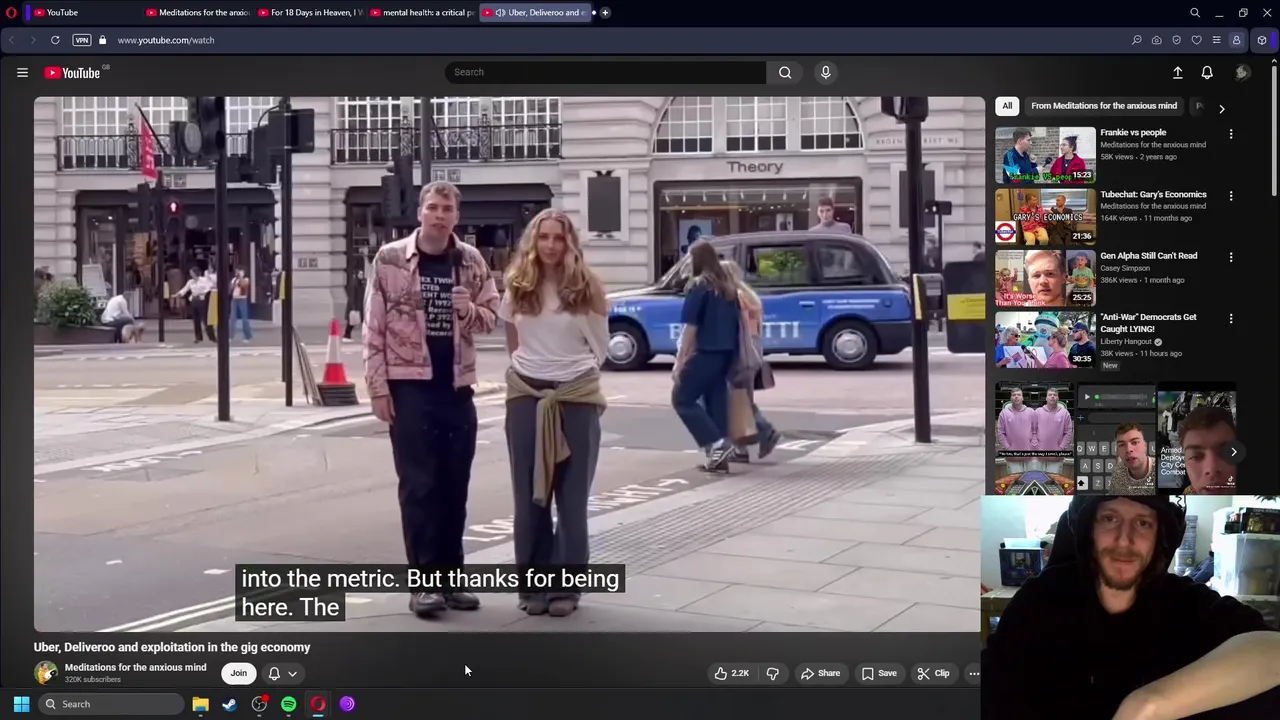The width and height of the screenshot is (1280, 720).
Task: Submit search with magnifier button
Action: tap(785, 72)
